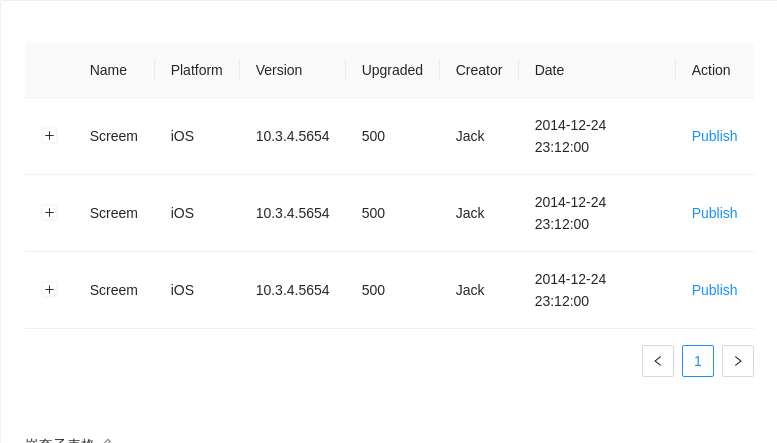Click the Action column header
777x443 pixels.
(711, 70)
